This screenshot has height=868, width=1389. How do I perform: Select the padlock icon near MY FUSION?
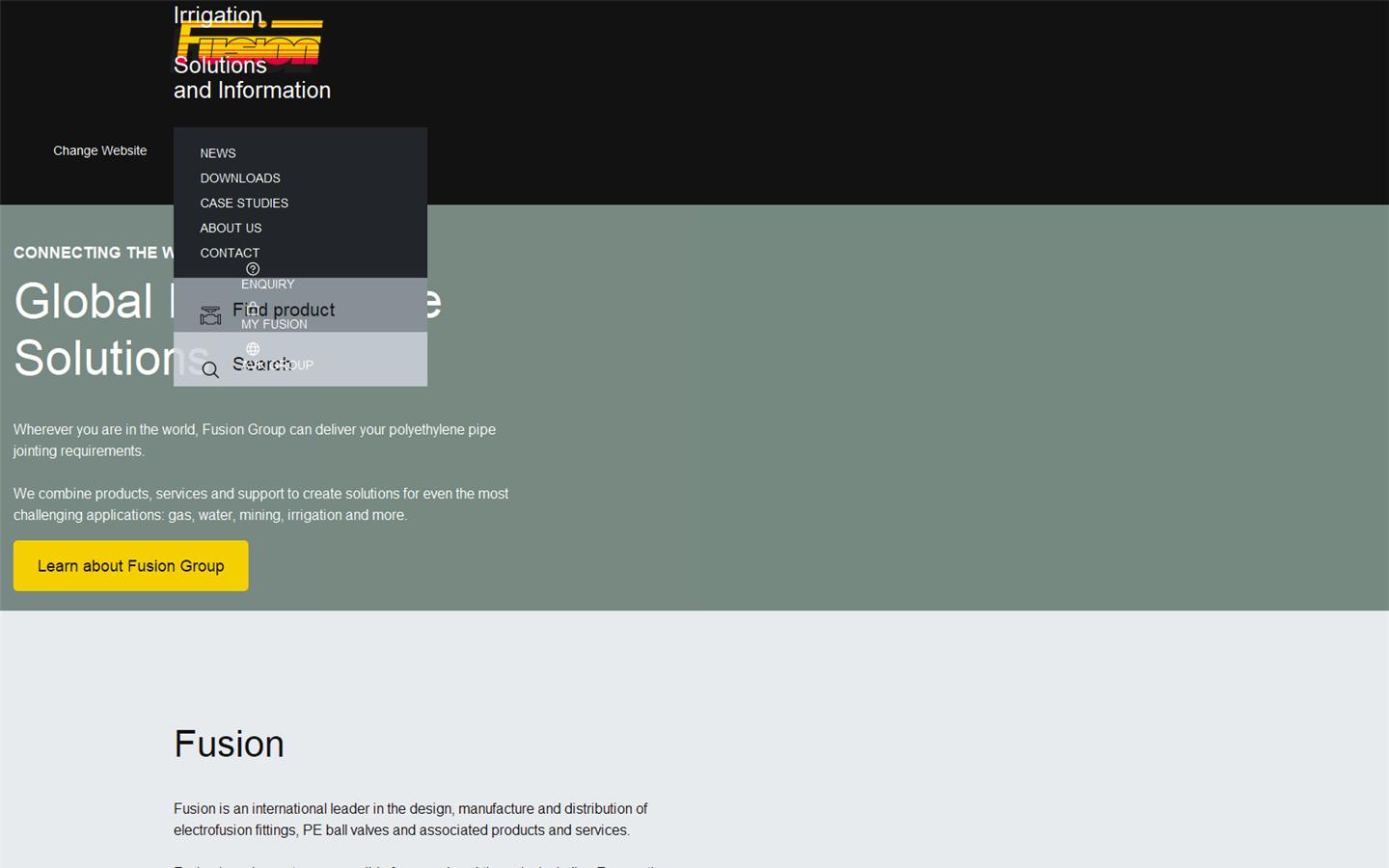253,309
